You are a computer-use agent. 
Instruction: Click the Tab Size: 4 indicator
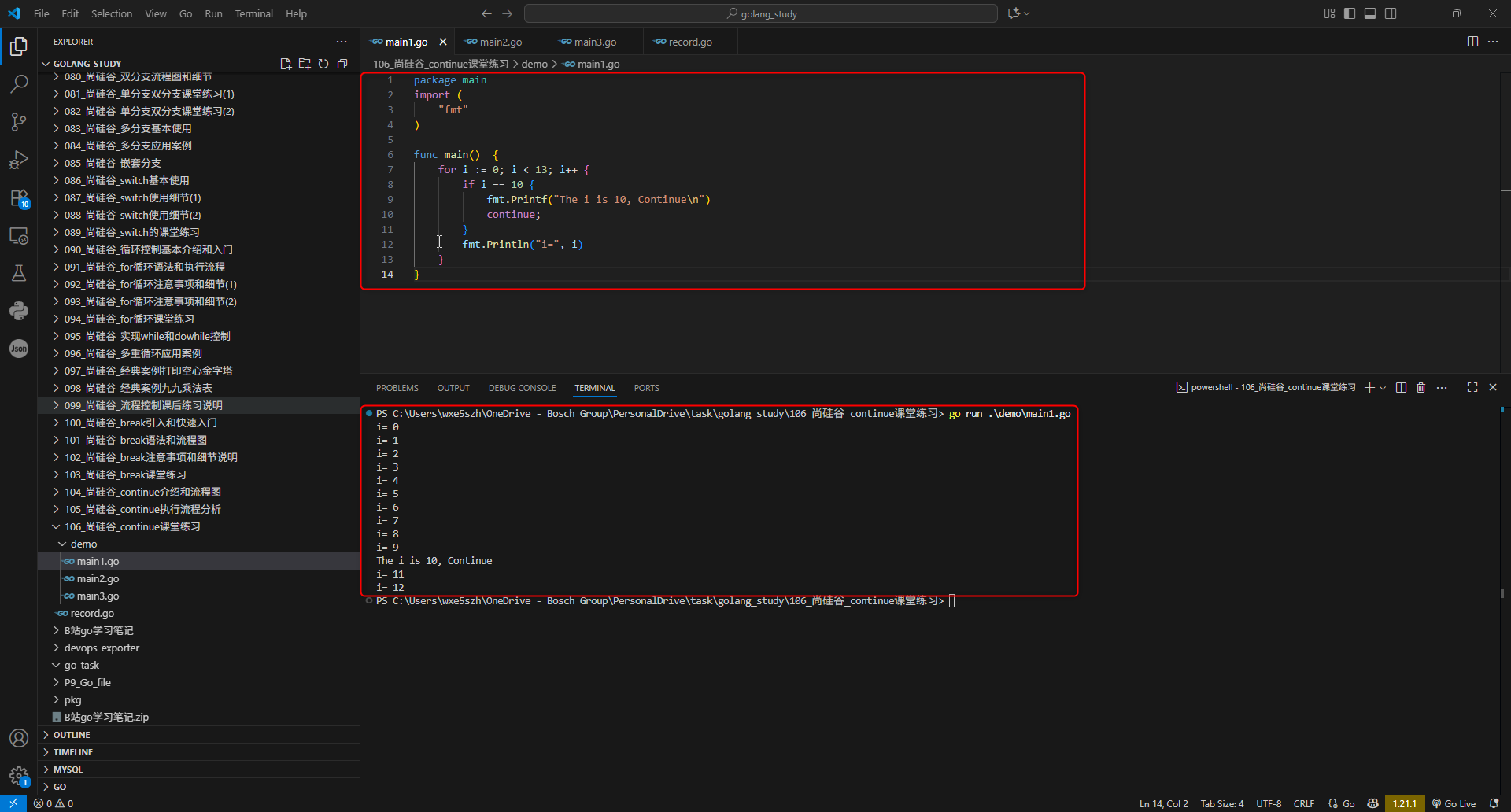[x=1222, y=803]
